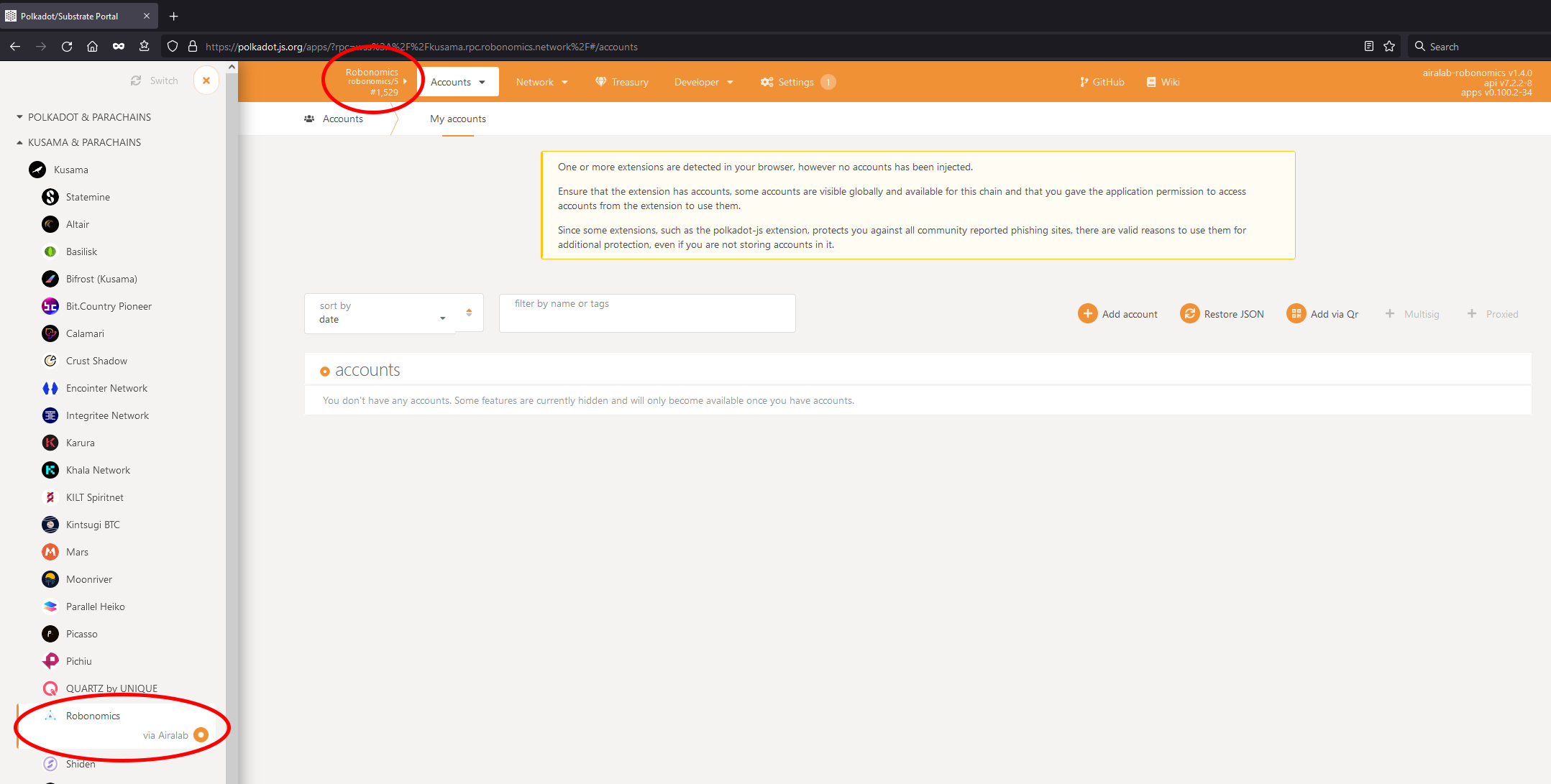Choose the Kintsugi BTC logo

tap(50, 525)
